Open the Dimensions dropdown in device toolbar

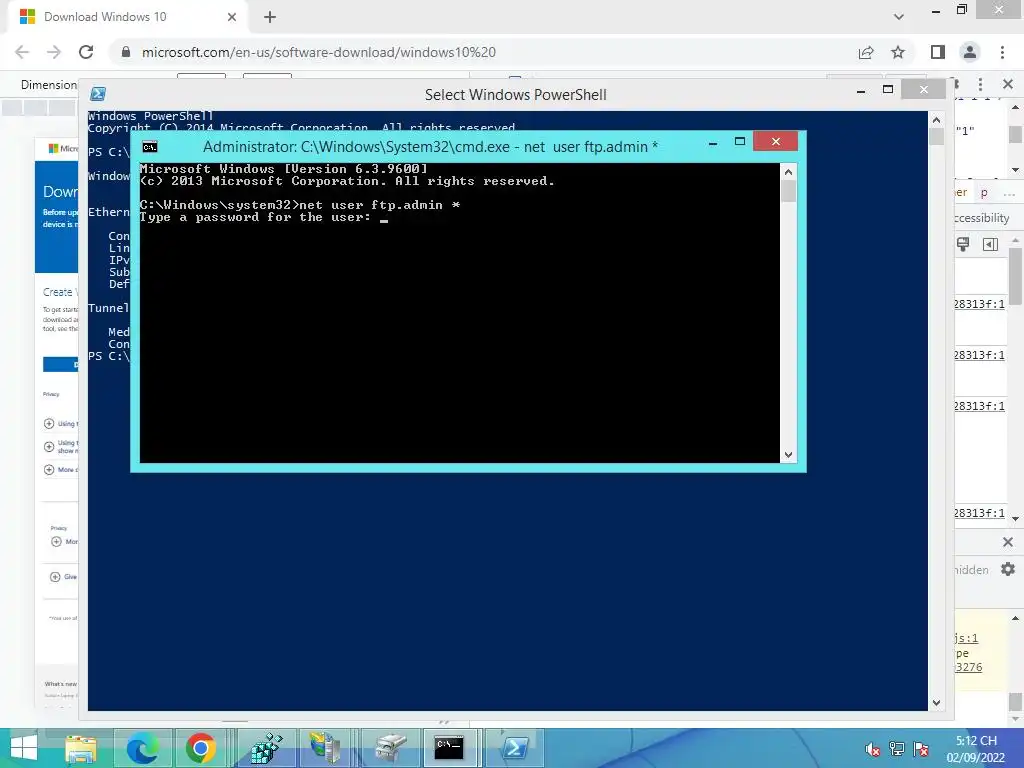(48, 85)
